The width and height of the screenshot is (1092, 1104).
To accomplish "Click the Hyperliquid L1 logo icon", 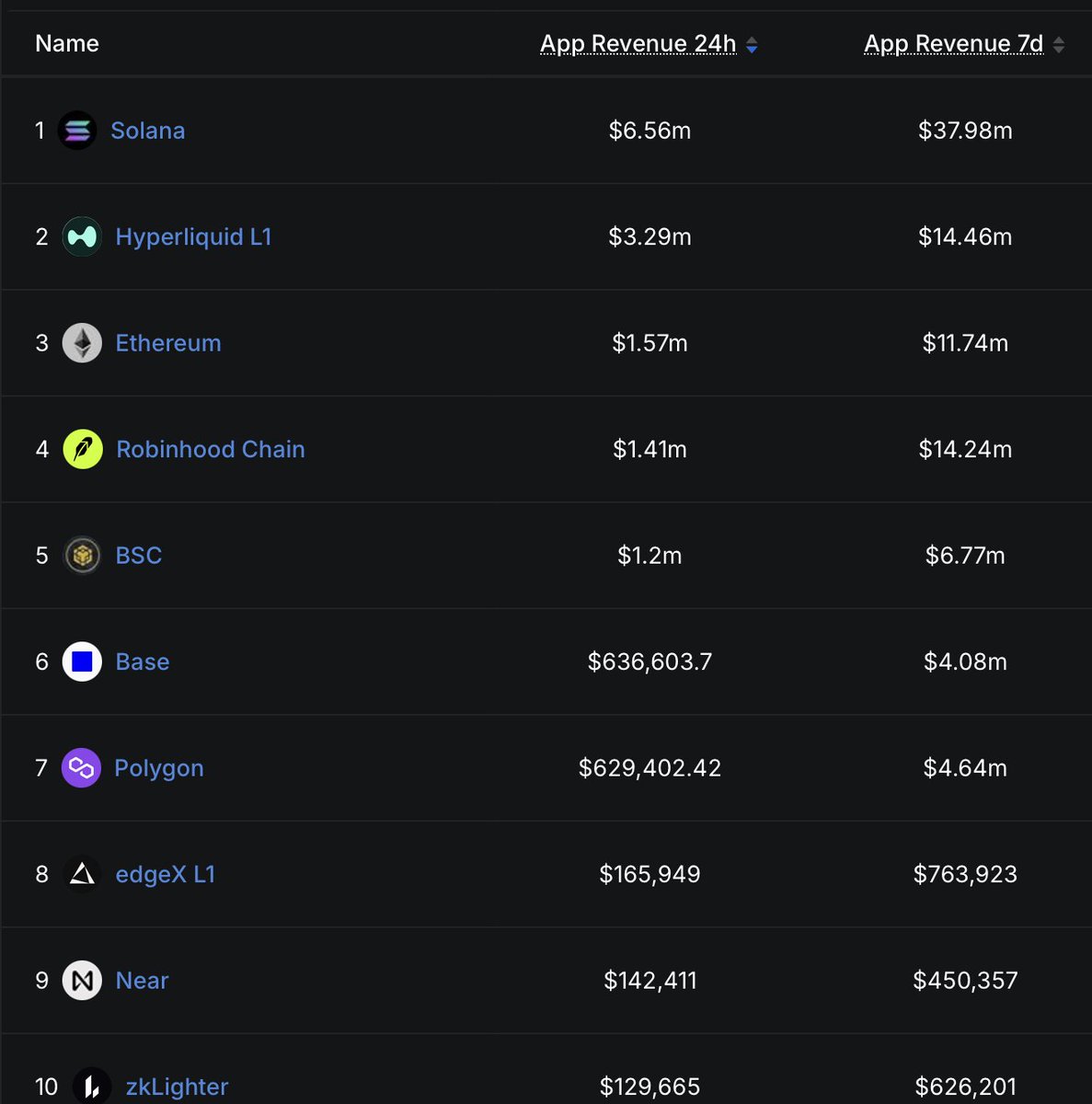I will click(x=82, y=236).
